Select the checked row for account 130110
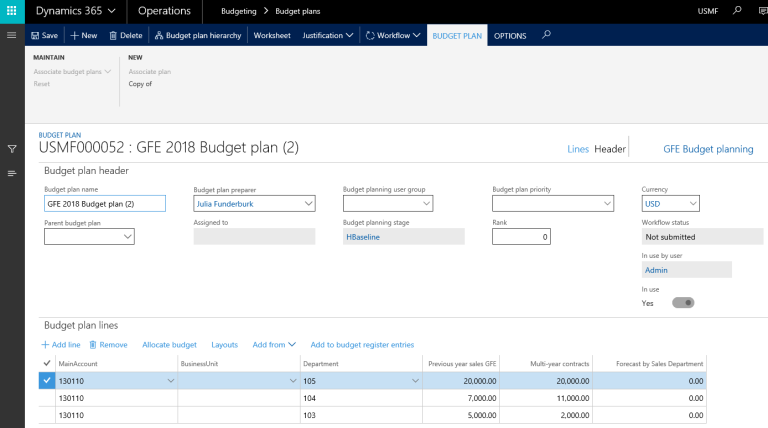Screen dimensions: 768x428 coord(46,380)
